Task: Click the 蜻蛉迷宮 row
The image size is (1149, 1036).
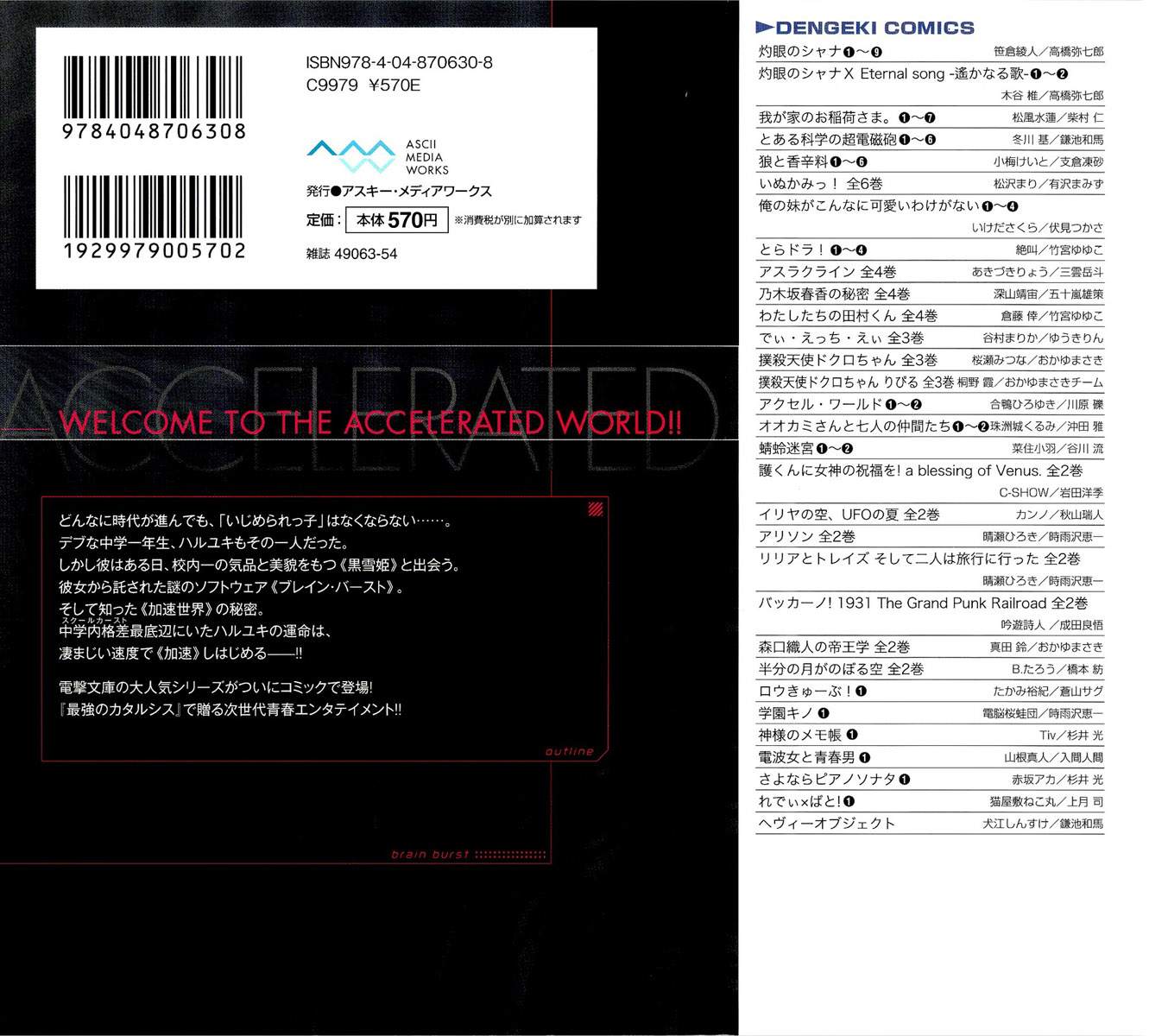Action: click(x=930, y=449)
